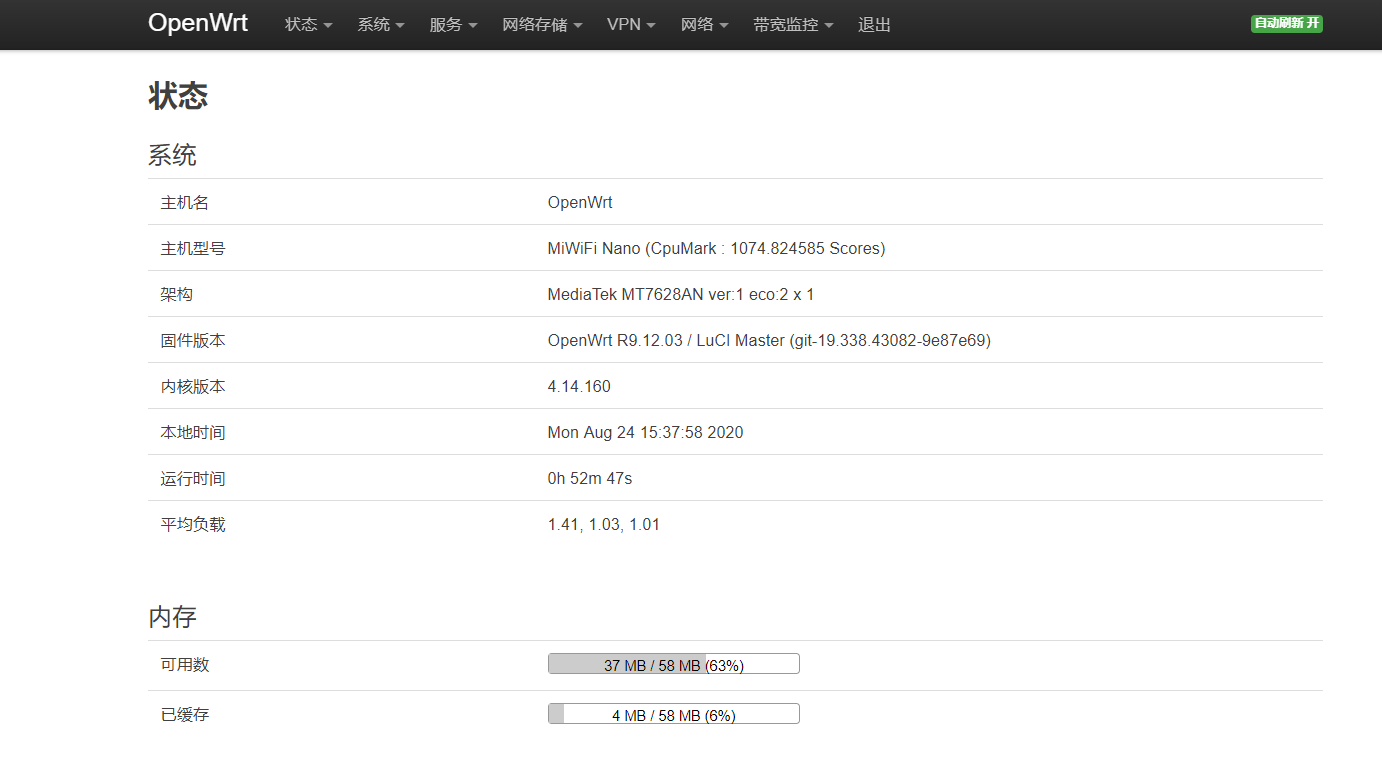Click the 主机型号 row label

click(193, 249)
